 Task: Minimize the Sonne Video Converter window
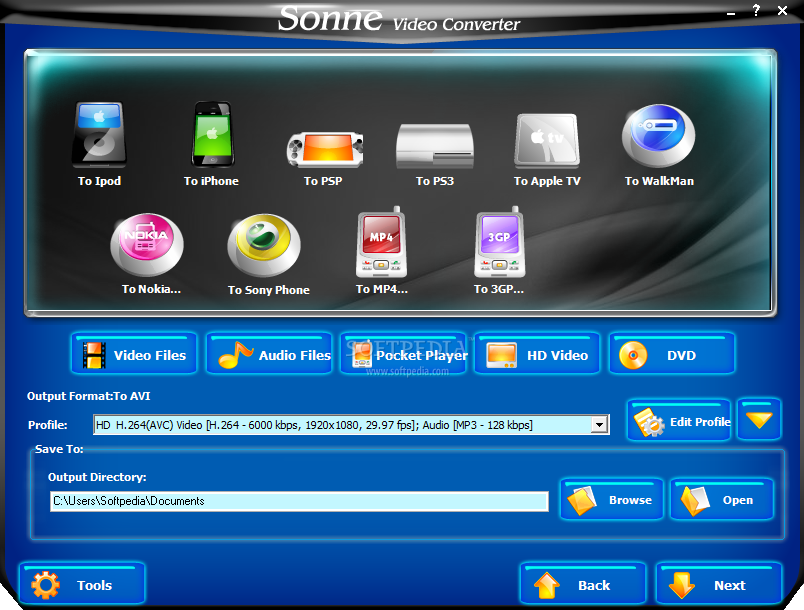click(731, 12)
